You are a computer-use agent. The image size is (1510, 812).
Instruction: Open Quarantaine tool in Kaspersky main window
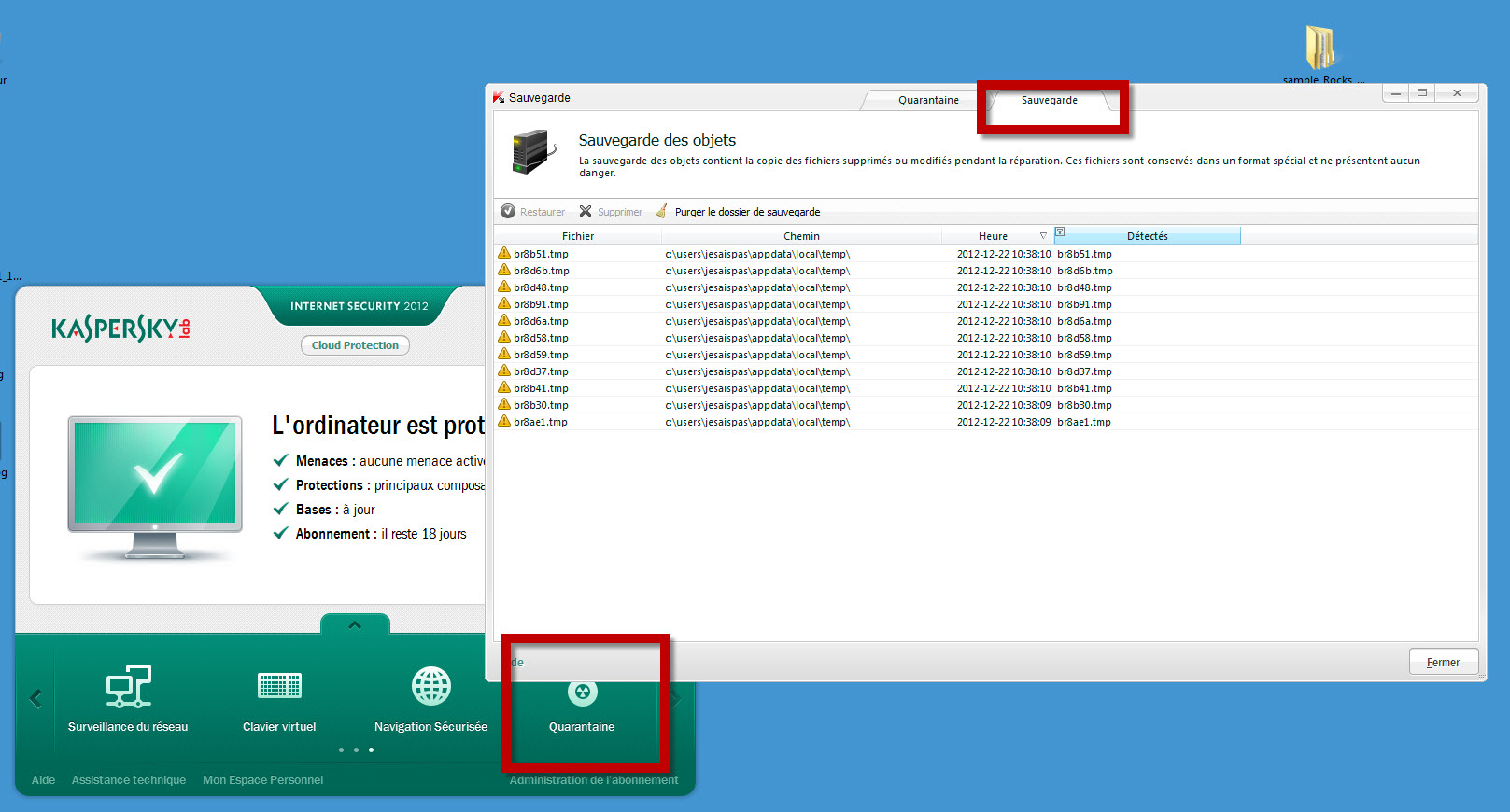coord(582,707)
